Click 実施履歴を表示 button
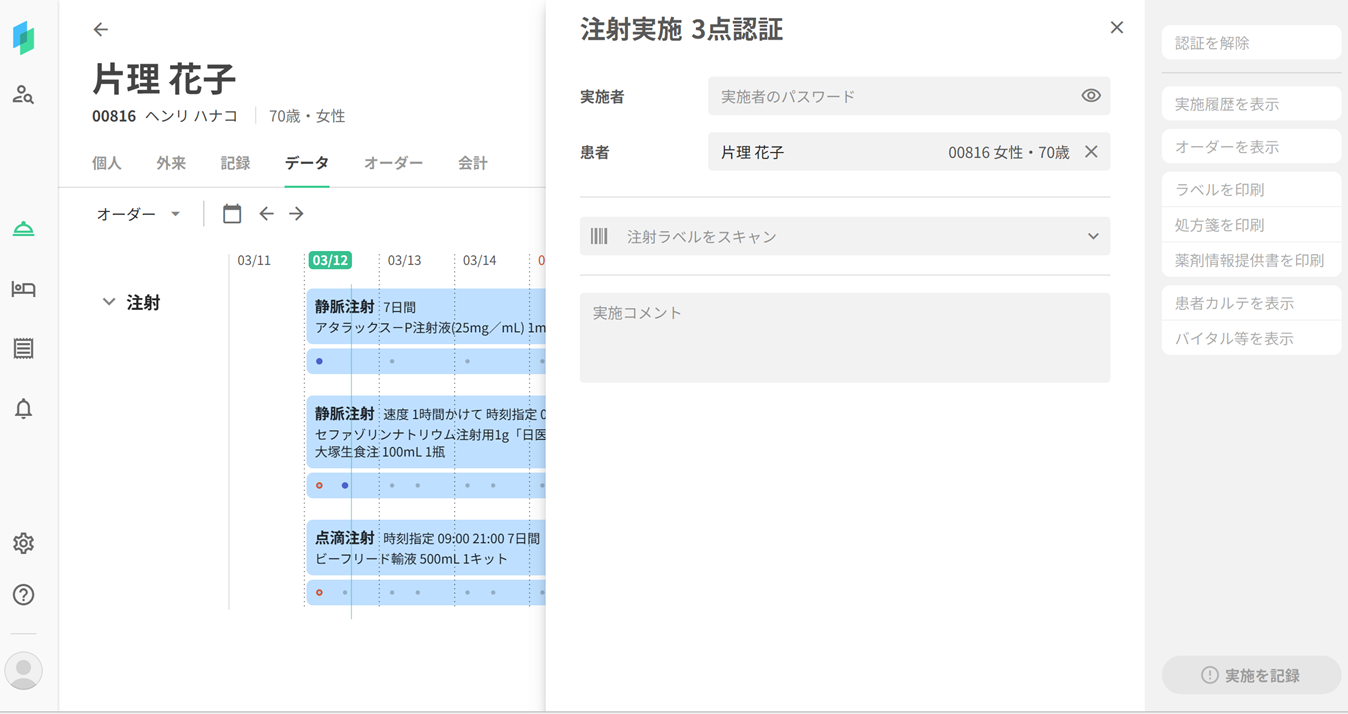This screenshot has width=1348, height=714. 1250,104
